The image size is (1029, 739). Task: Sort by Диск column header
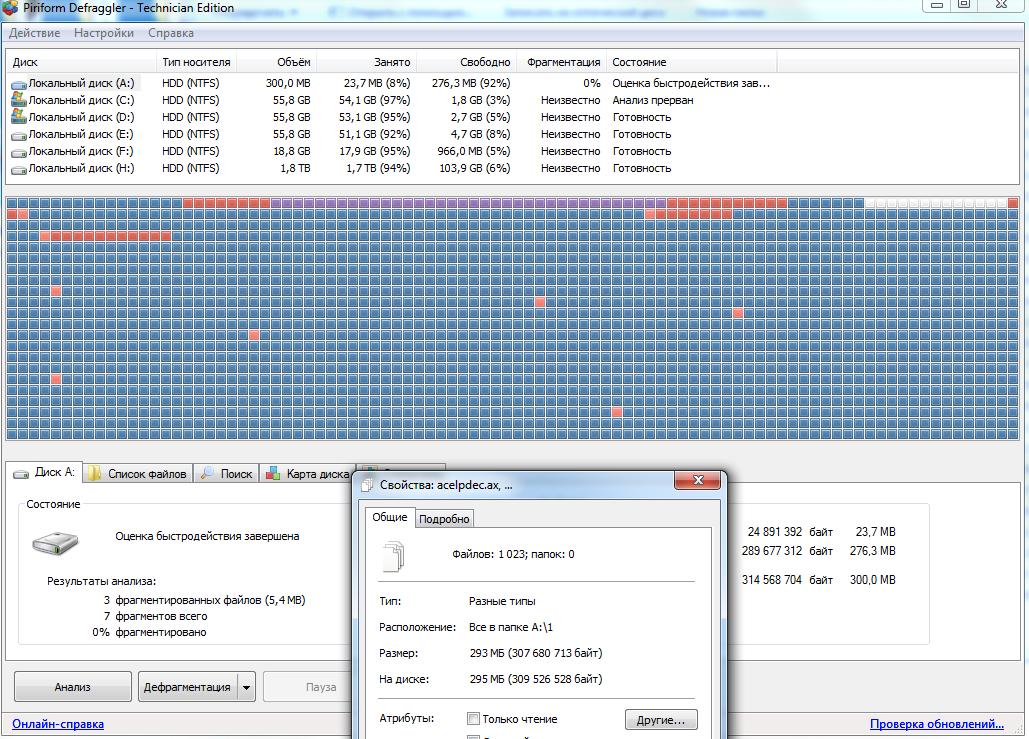point(81,62)
